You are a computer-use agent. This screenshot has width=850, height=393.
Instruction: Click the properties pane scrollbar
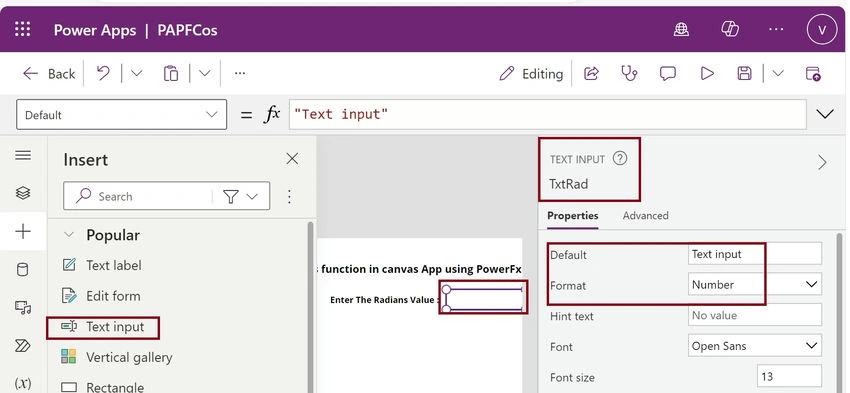(840, 313)
